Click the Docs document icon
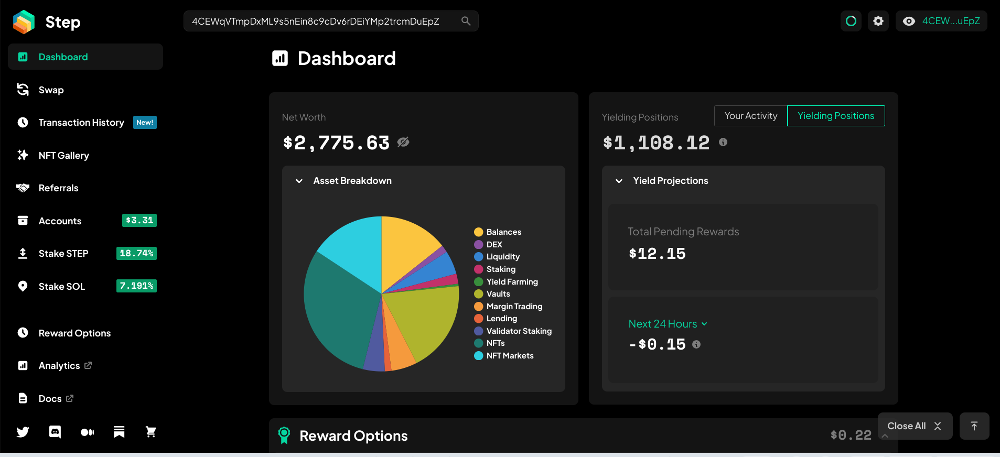 coord(23,398)
